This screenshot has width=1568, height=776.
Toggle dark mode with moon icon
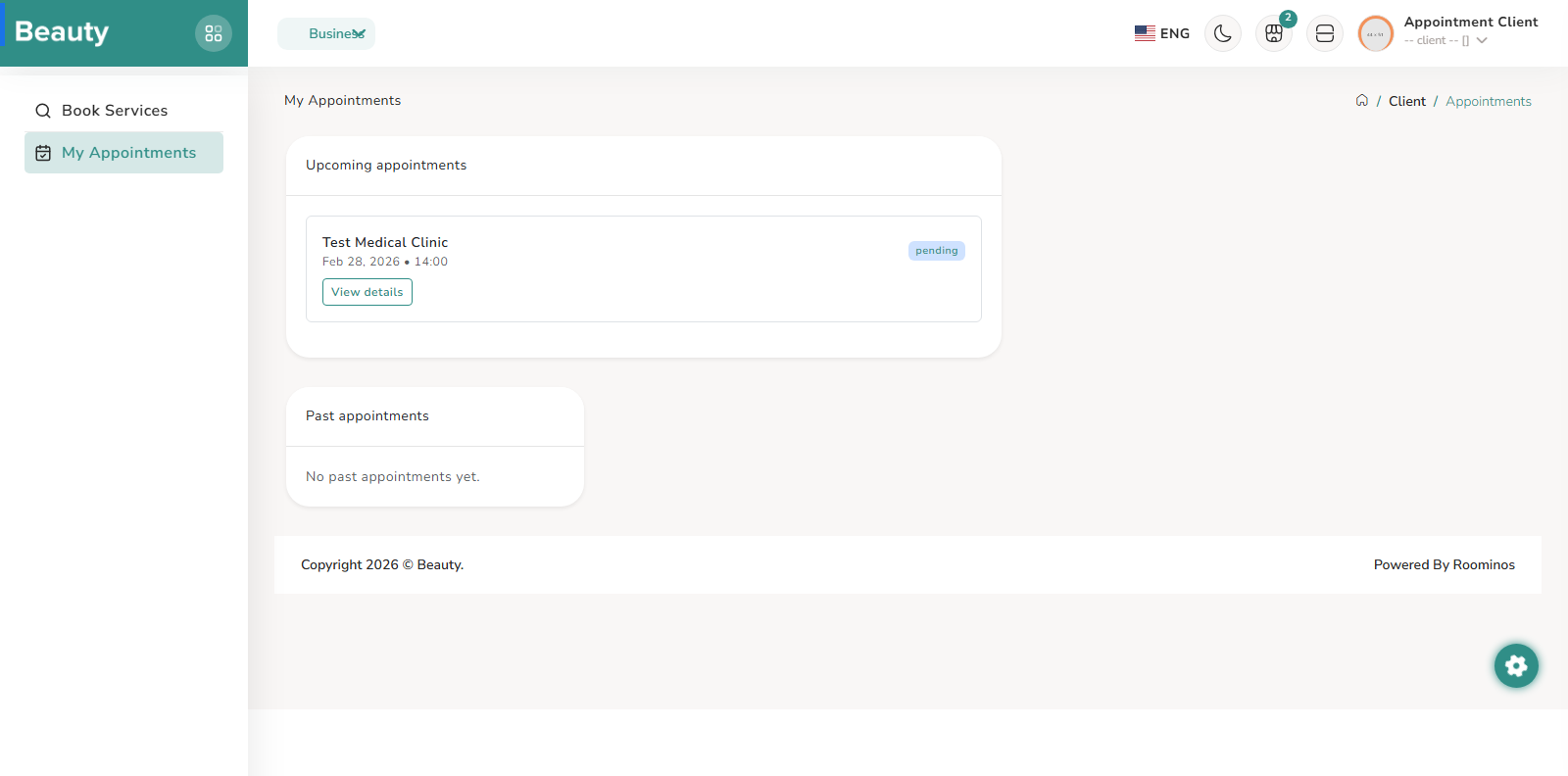coord(1223,33)
